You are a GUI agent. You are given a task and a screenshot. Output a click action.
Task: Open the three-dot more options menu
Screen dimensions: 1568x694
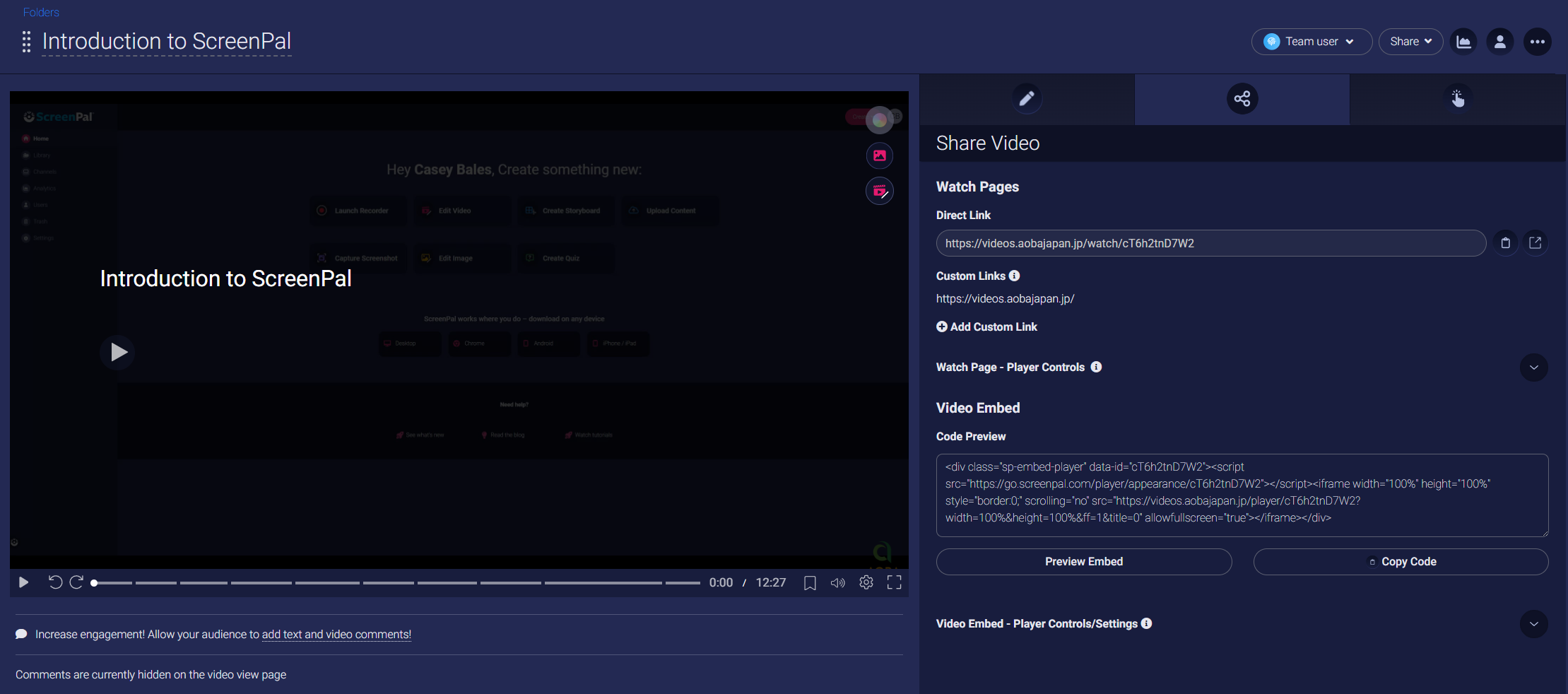[1537, 42]
